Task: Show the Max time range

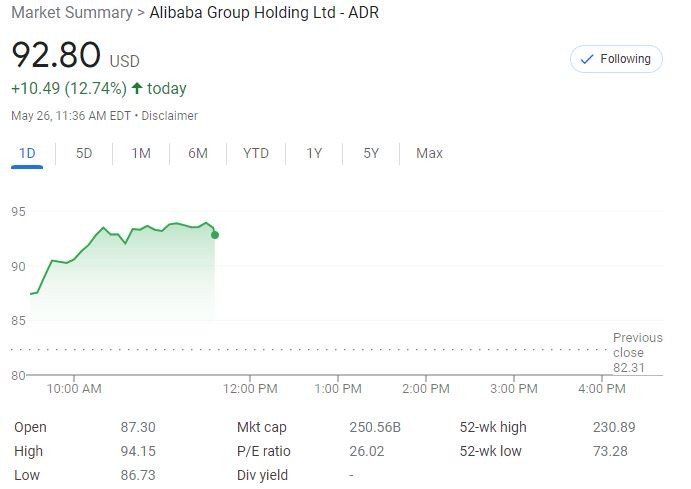Action: 429,153
